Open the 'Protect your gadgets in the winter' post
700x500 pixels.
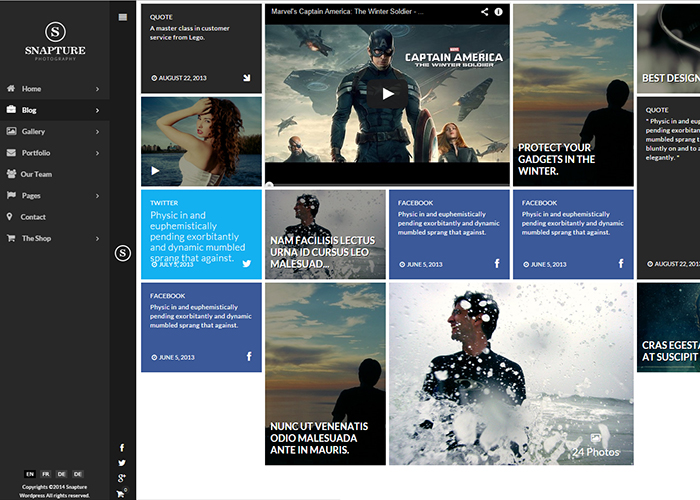point(573,95)
